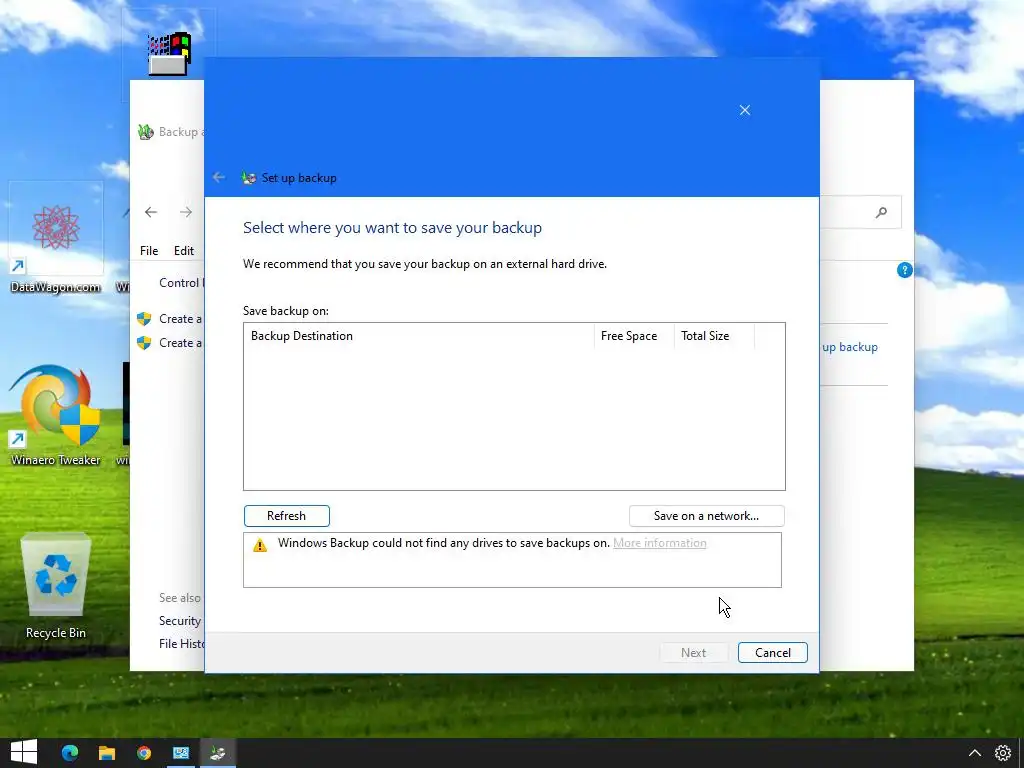Open File Explorer from taskbar
The width and height of the screenshot is (1024, 768).
(107, 753)
